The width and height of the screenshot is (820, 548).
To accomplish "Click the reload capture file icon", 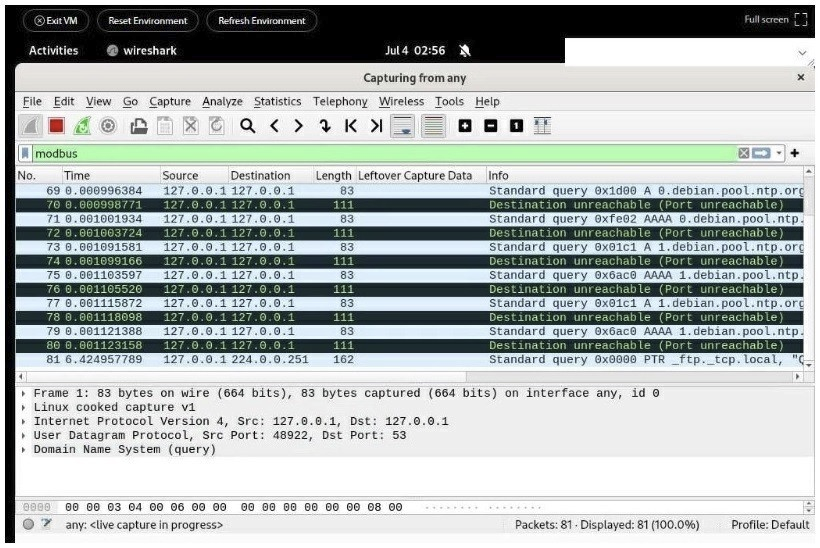I will [x=216, y=126].
